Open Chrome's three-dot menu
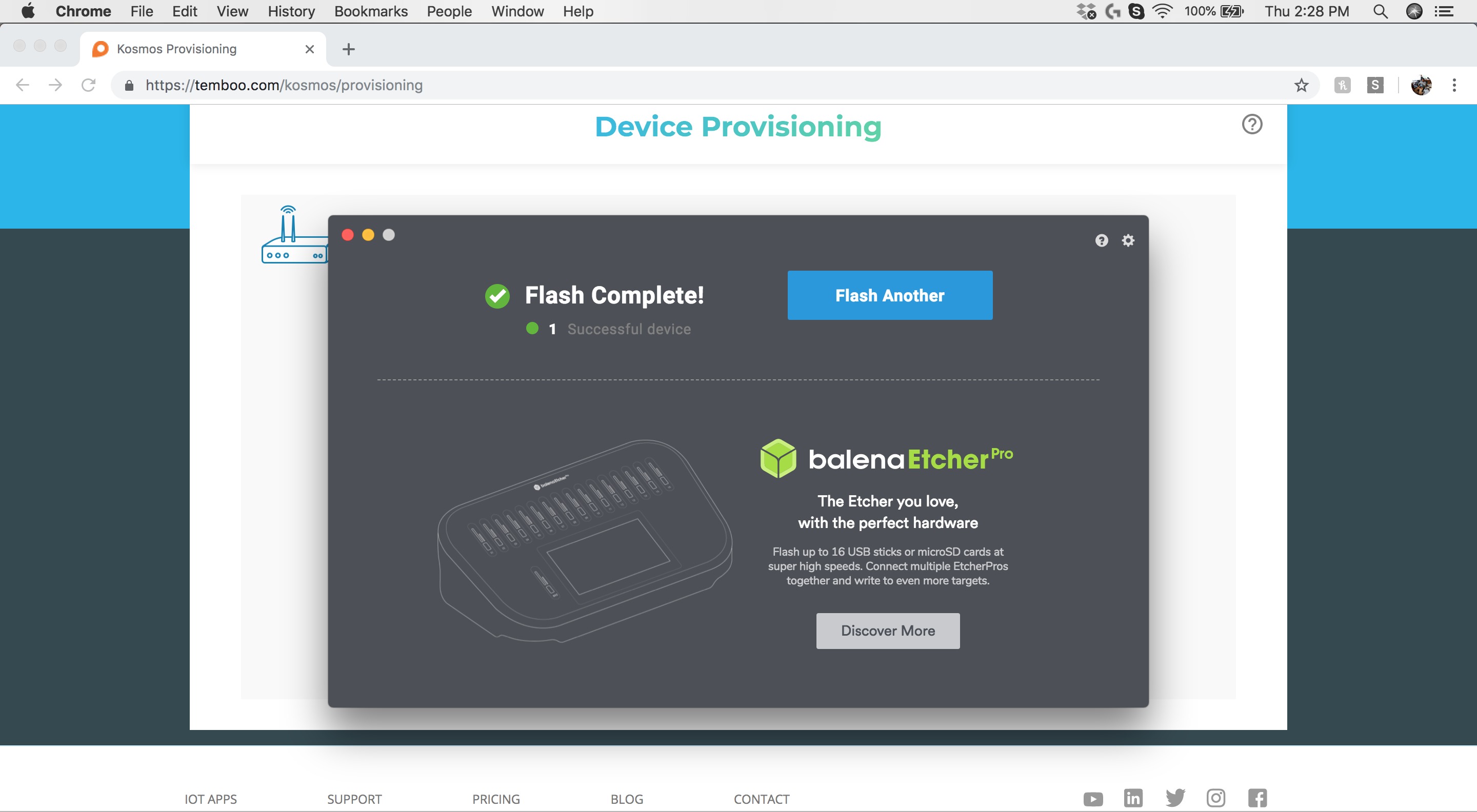Screen dimensions: 1477x812 click(x=1454, y=86)
